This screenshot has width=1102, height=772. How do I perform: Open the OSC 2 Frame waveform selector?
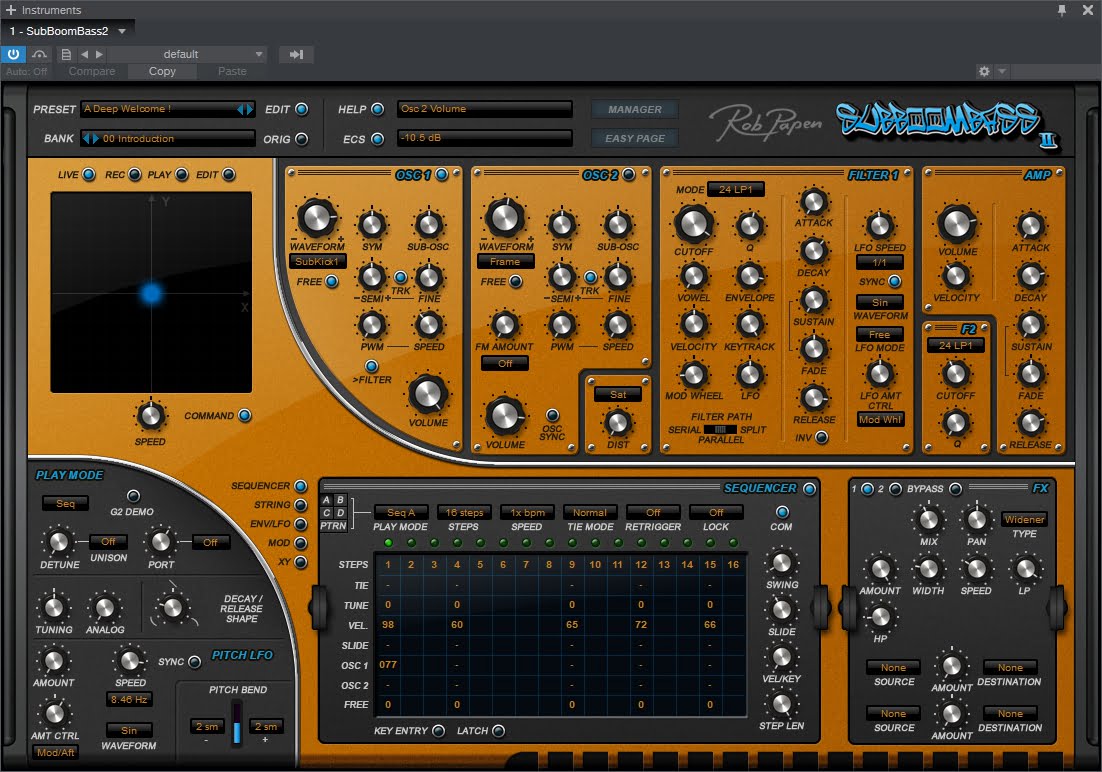505,262
